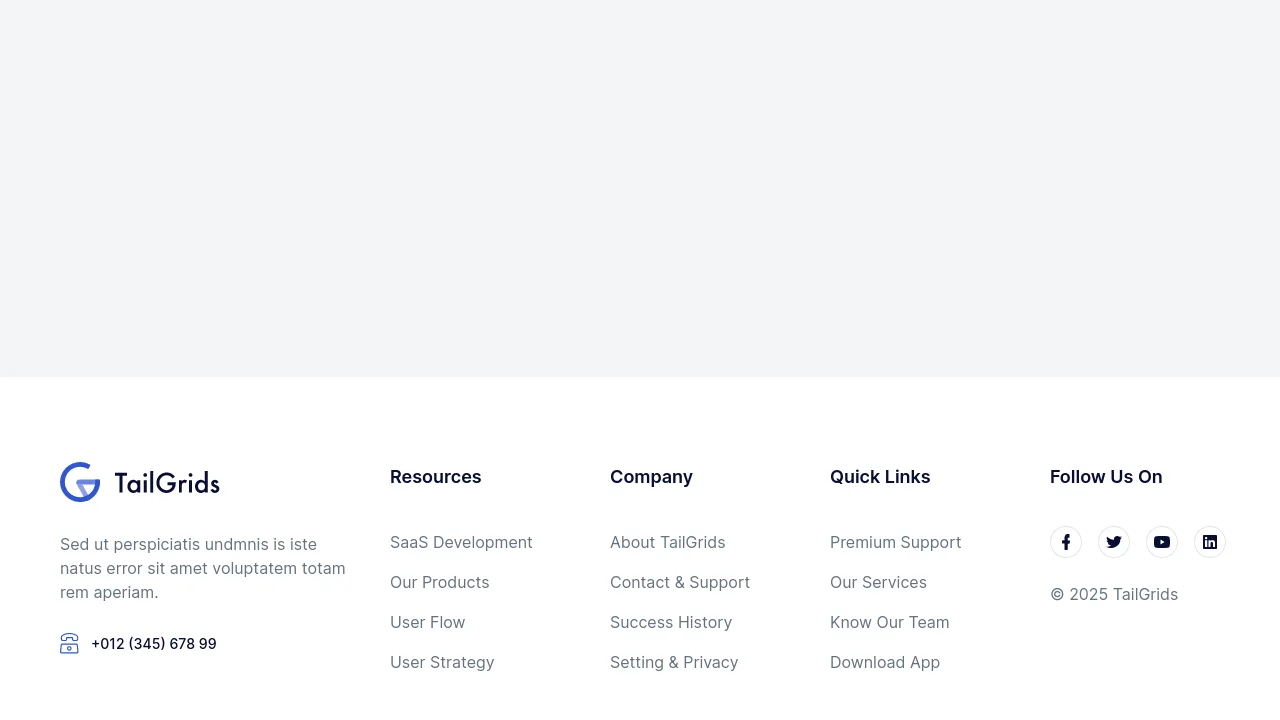View the Success History page
This screenshot has width=1280, height=720.
[x=670, y=622]
